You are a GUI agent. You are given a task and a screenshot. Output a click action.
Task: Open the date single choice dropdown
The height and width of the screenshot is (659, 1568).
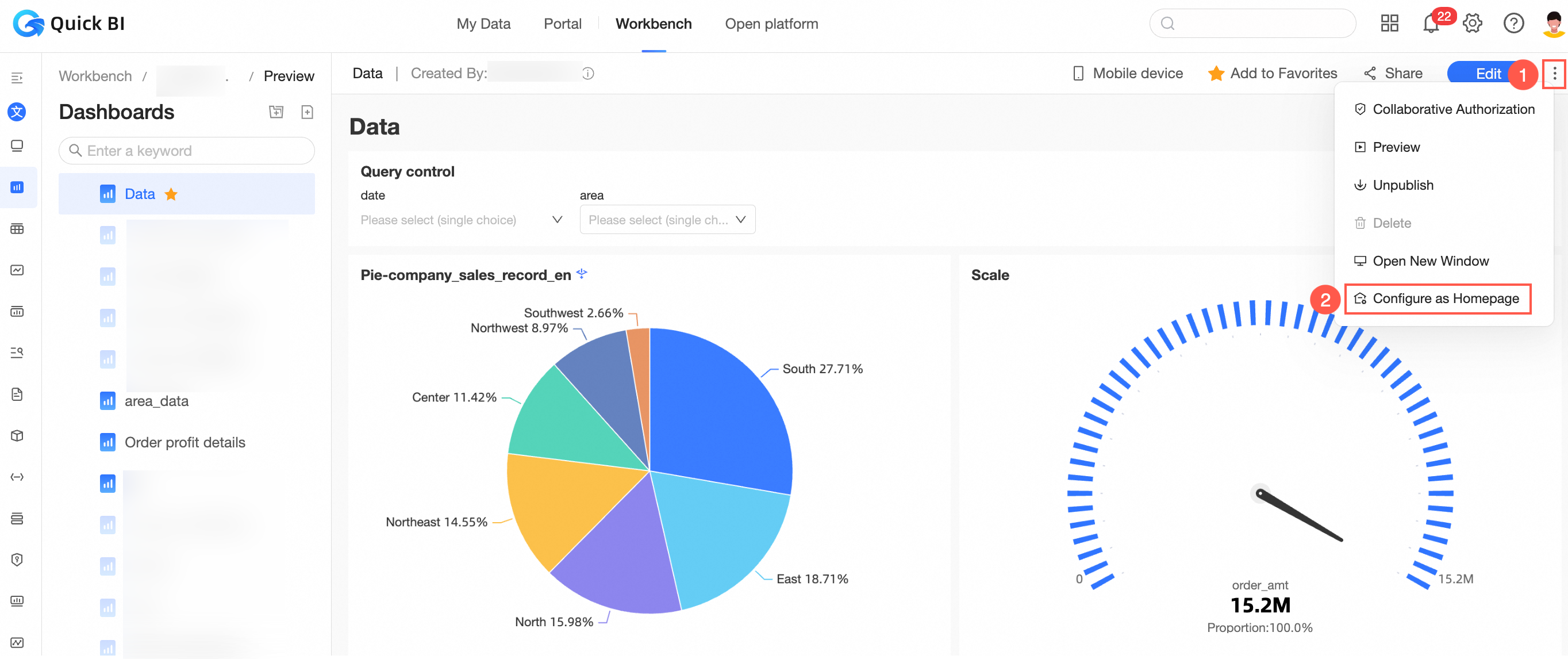[x=461, y=220]
